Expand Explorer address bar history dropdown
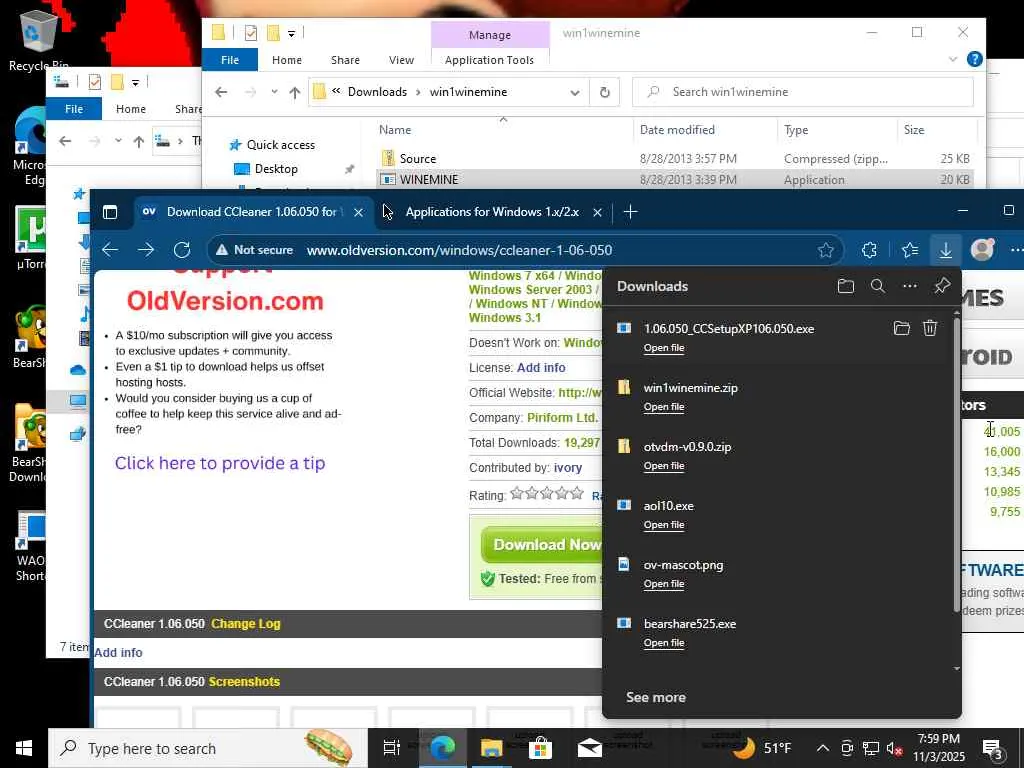Viewport: 1024px width, 768px height. coord(575,92)
